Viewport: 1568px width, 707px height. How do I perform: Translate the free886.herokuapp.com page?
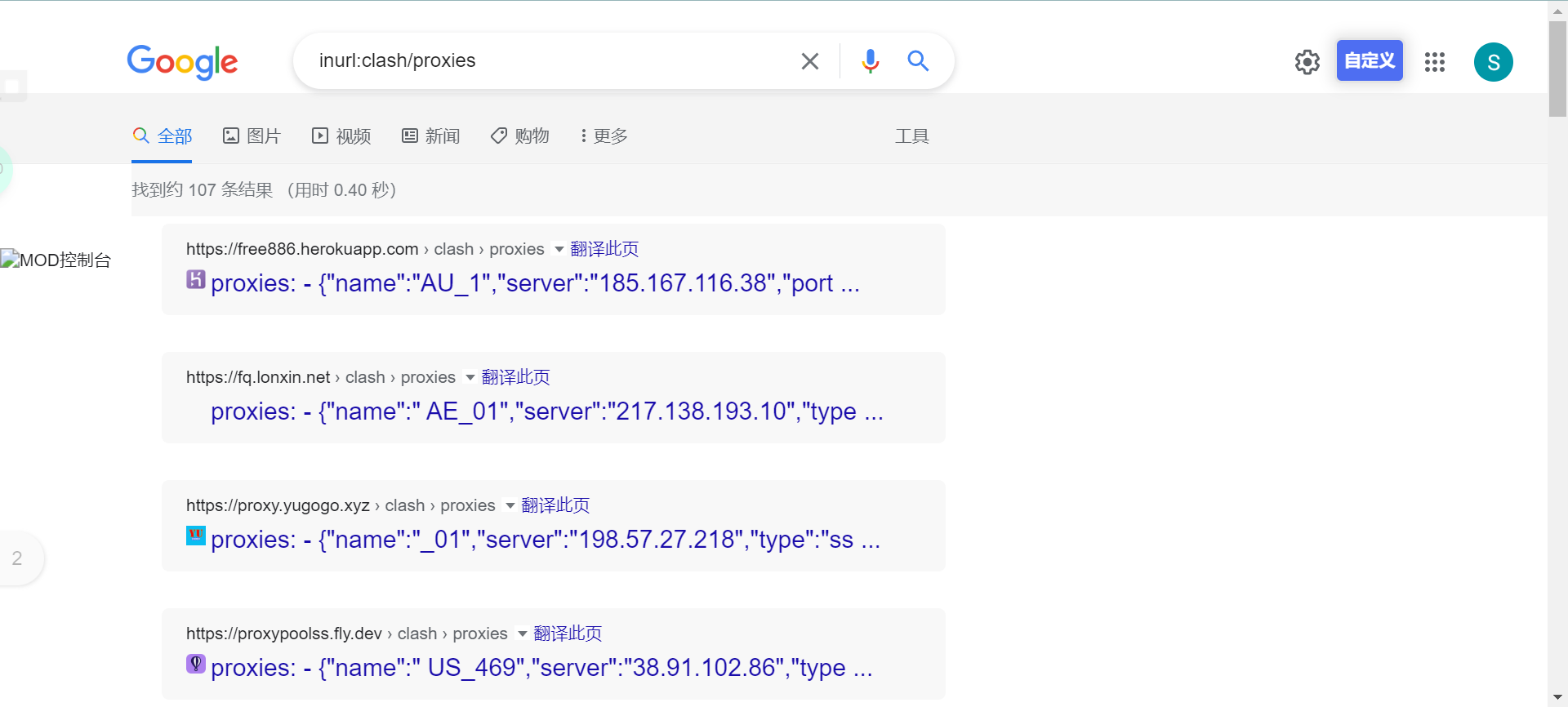pos(604,249)
